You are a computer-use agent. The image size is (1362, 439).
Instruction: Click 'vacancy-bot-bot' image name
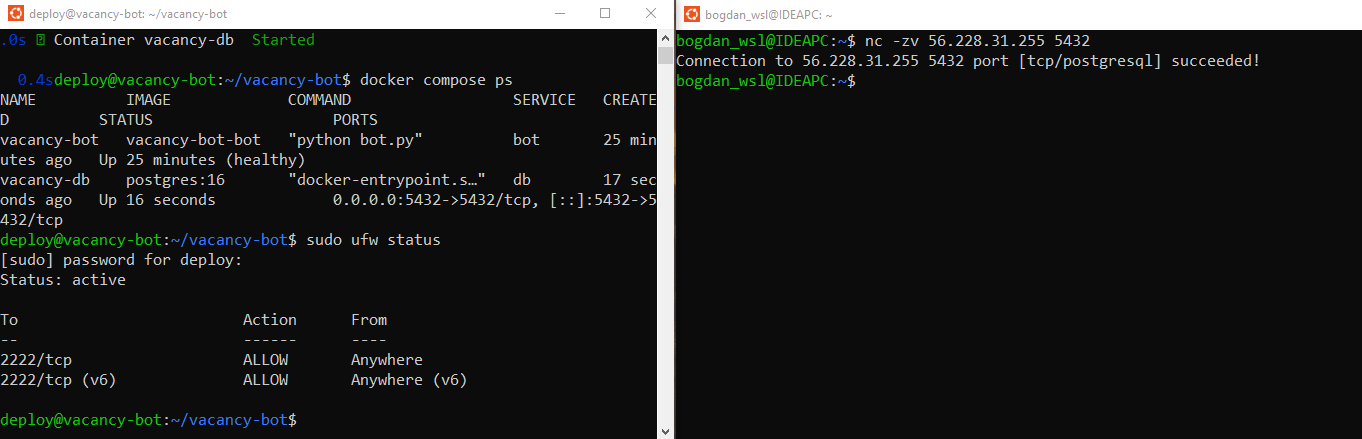[193, 140]
